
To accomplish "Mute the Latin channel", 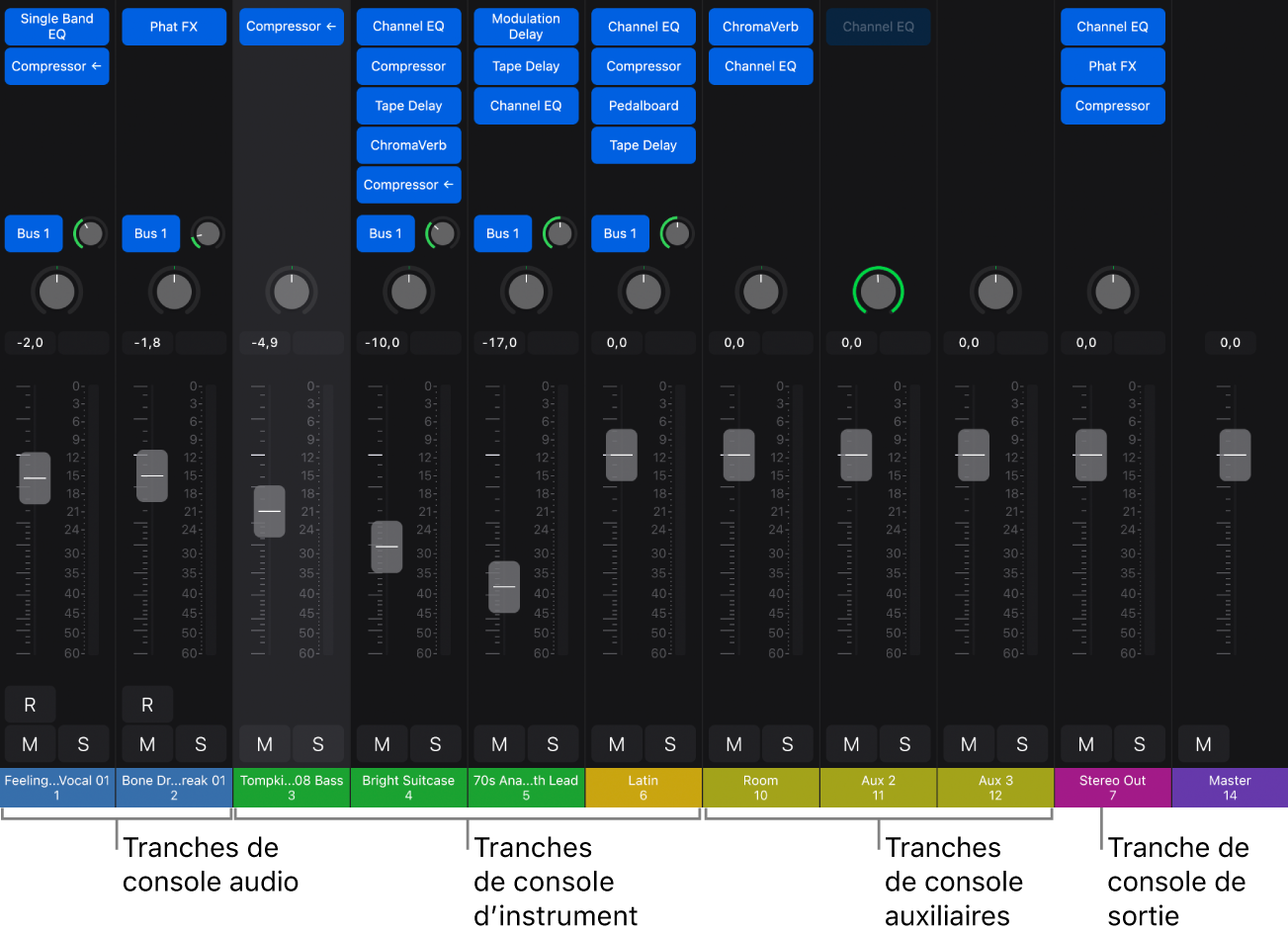I will tap(616, 743).
